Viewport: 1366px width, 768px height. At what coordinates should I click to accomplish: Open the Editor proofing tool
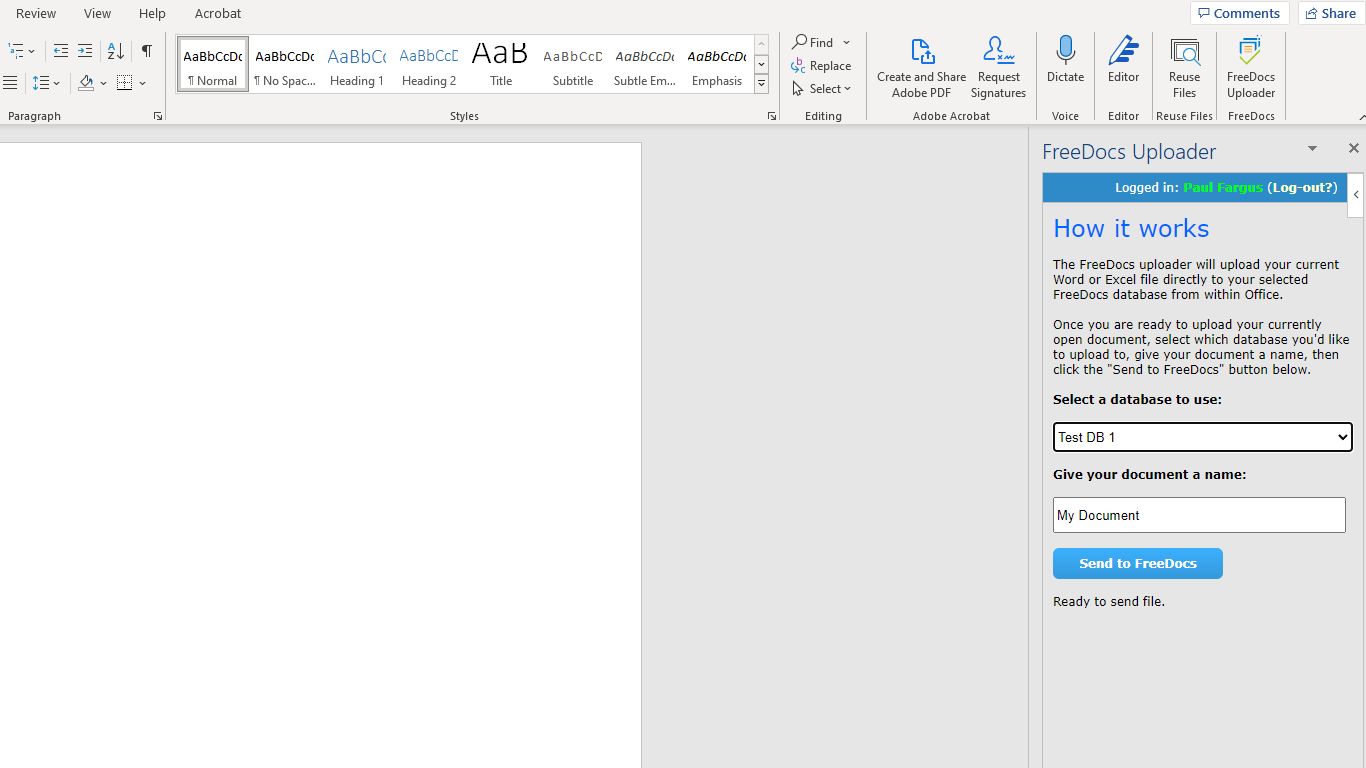click(x=1123, y=60)
